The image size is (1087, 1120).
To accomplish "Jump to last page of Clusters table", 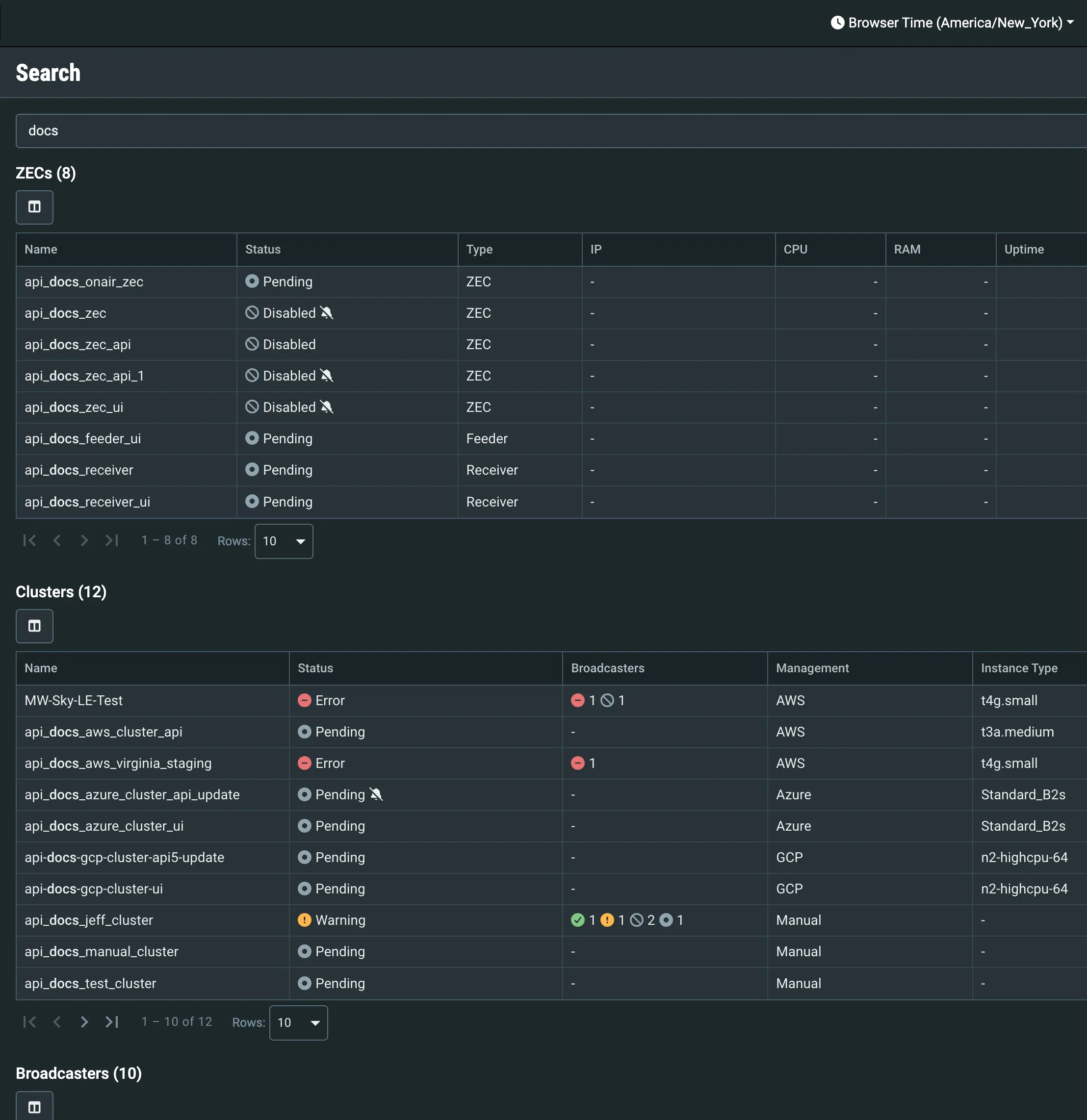I will 112,1022.
